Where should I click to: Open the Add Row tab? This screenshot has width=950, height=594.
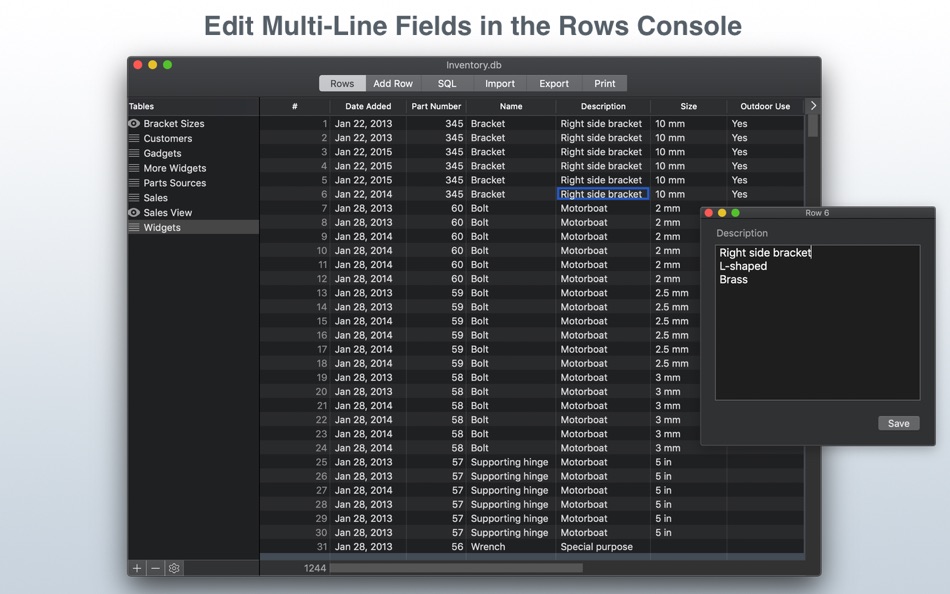pos(393,84)
